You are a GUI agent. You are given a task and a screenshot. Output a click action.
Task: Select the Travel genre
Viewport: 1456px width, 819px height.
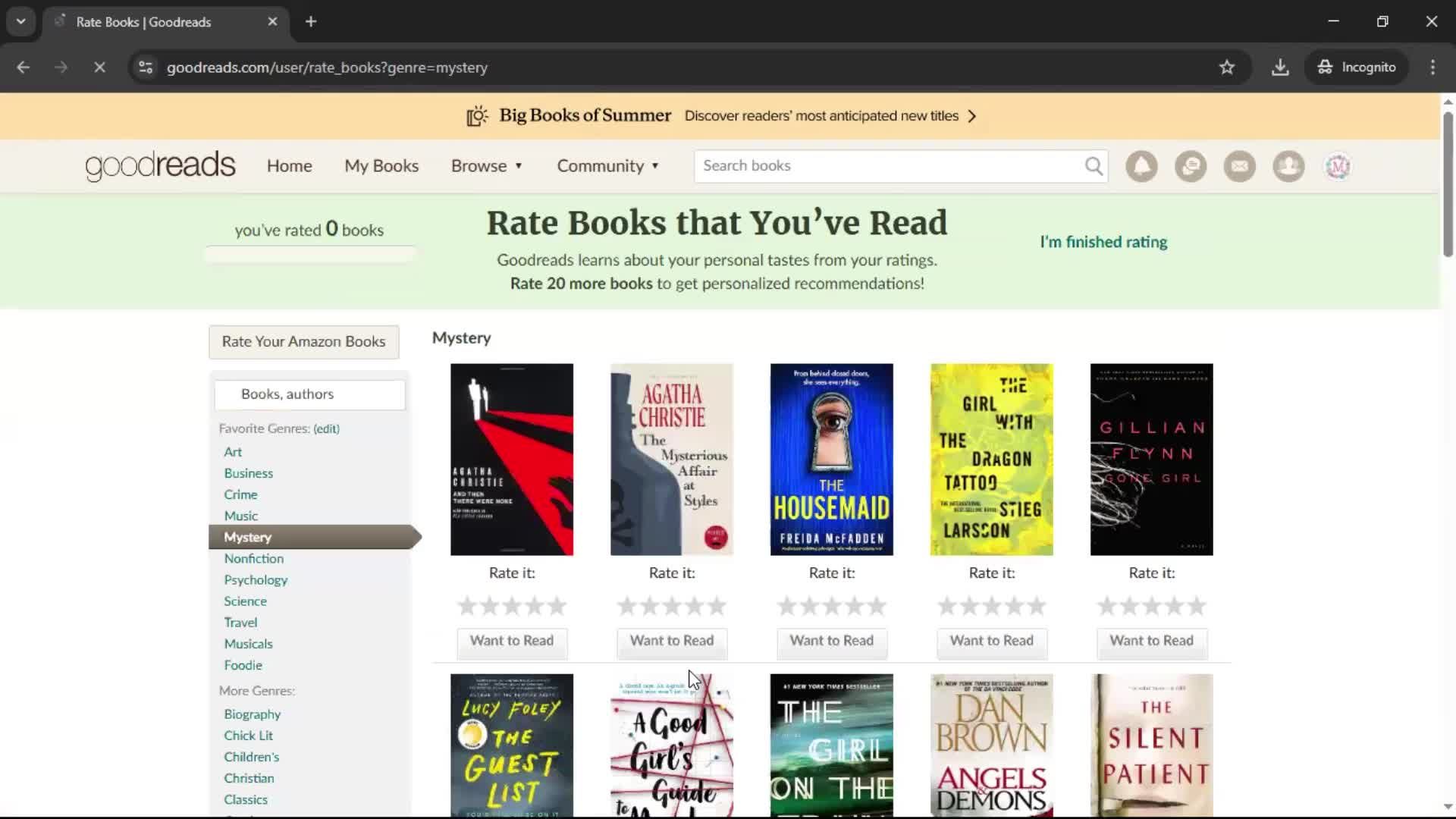tap(240, 623)
